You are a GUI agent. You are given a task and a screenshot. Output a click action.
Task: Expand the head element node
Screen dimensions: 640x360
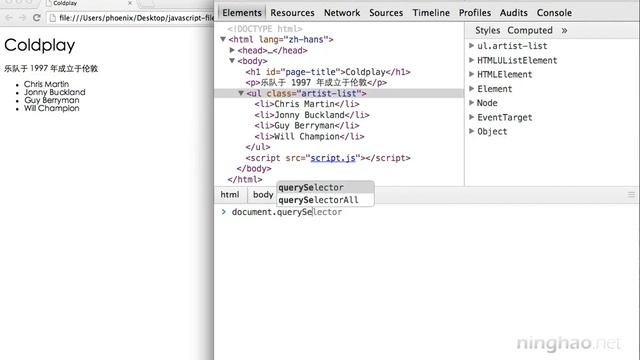(232, 50)
